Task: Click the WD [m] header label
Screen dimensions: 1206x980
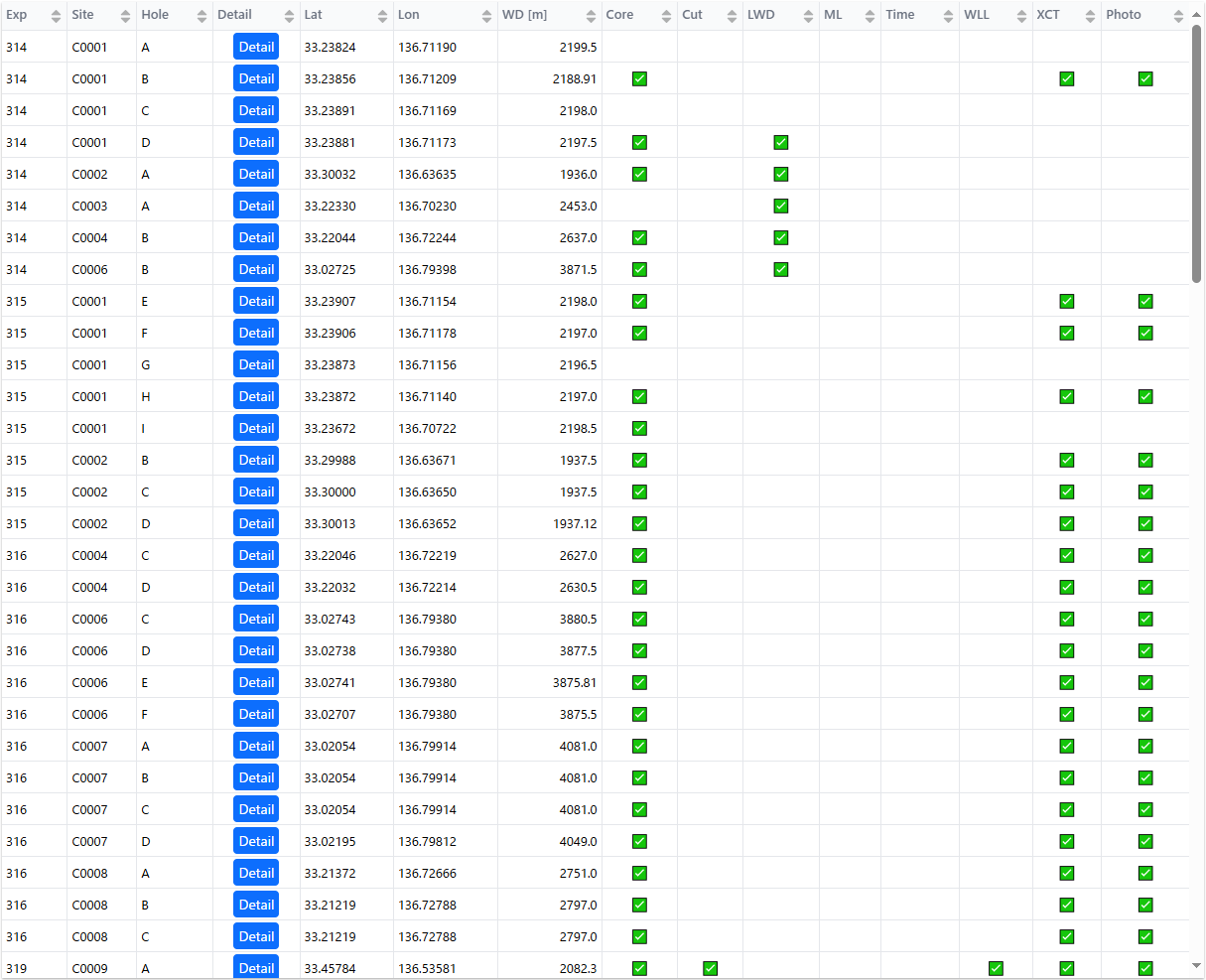Action: [x=524, y=15]
